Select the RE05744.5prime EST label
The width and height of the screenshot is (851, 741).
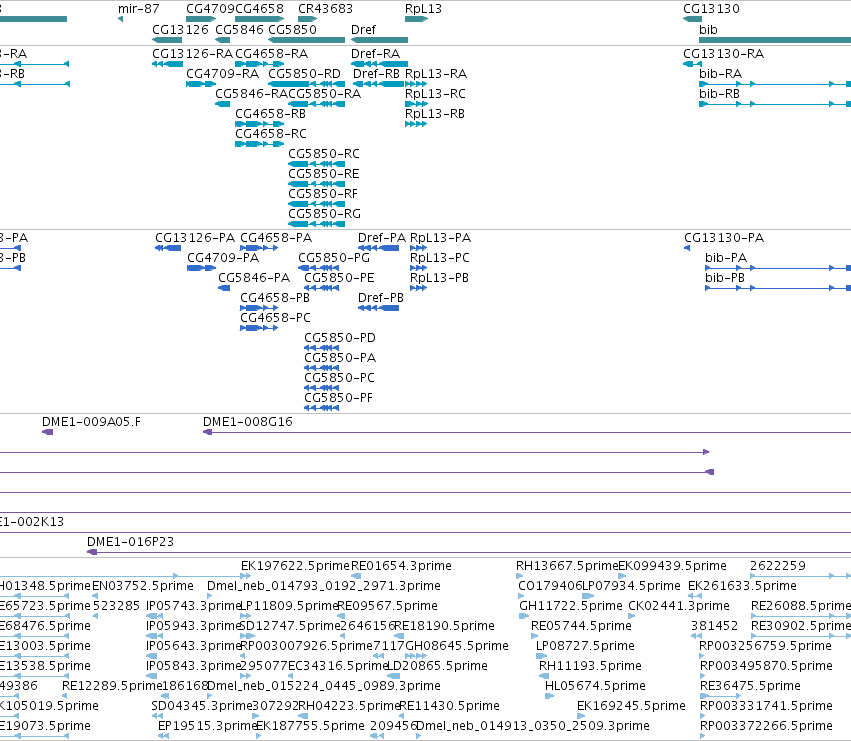tap(581, 626)
